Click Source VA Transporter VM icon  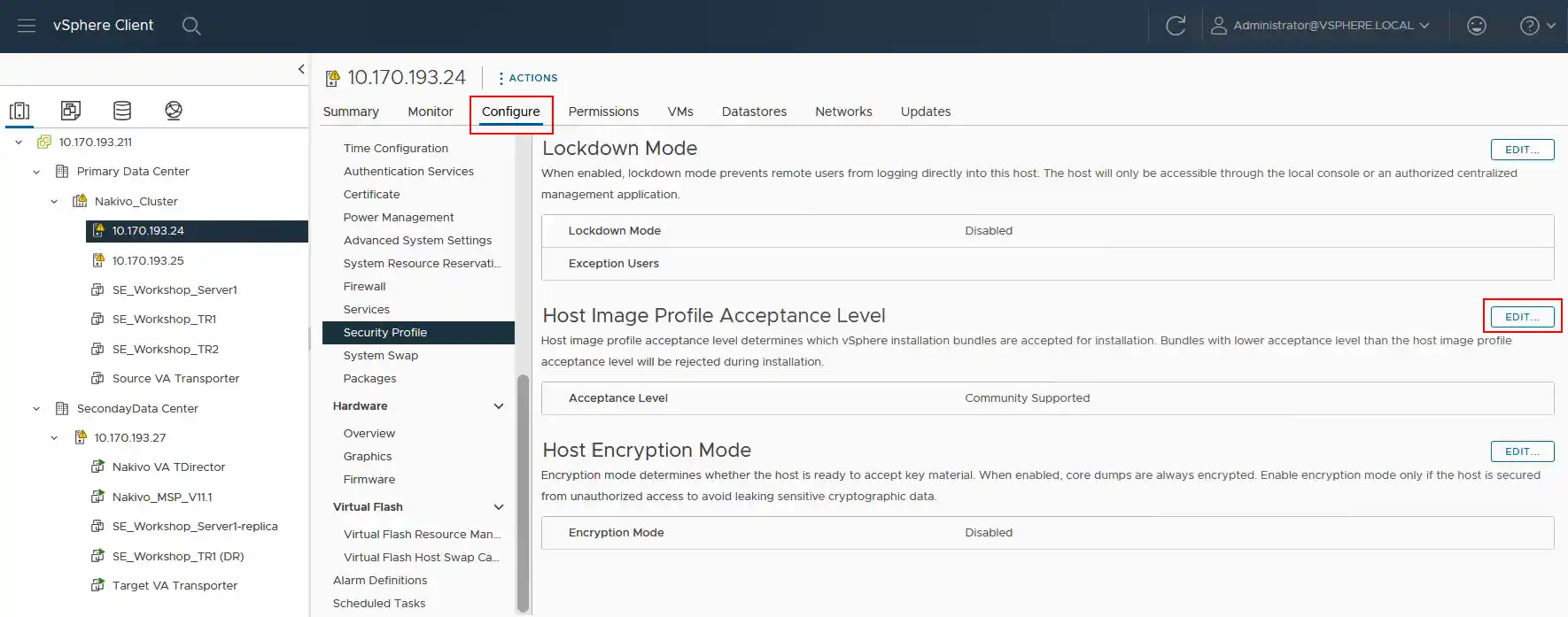[x=98, y=379]
